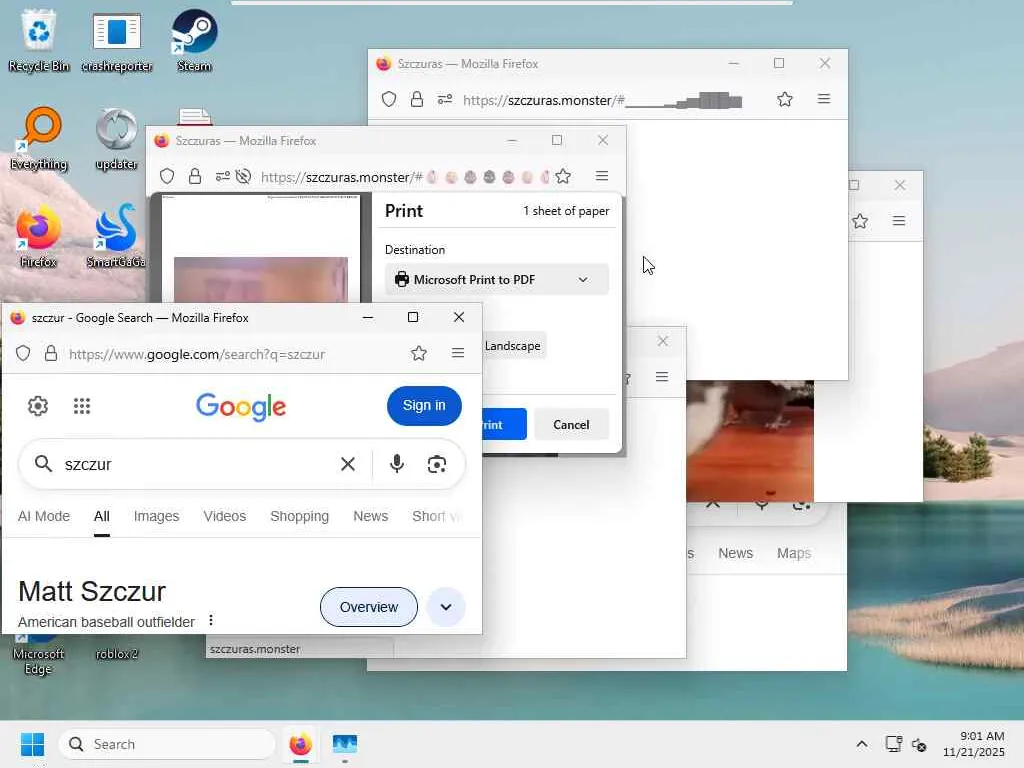Click shield icon in rear Szczuras window
The image size is (1024, 768).
pos(389,99)
